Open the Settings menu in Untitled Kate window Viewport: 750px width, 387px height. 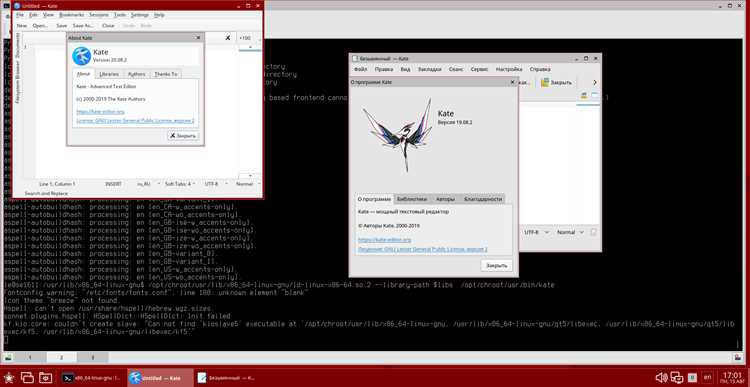pyautogui.click(x=140, y=15)
